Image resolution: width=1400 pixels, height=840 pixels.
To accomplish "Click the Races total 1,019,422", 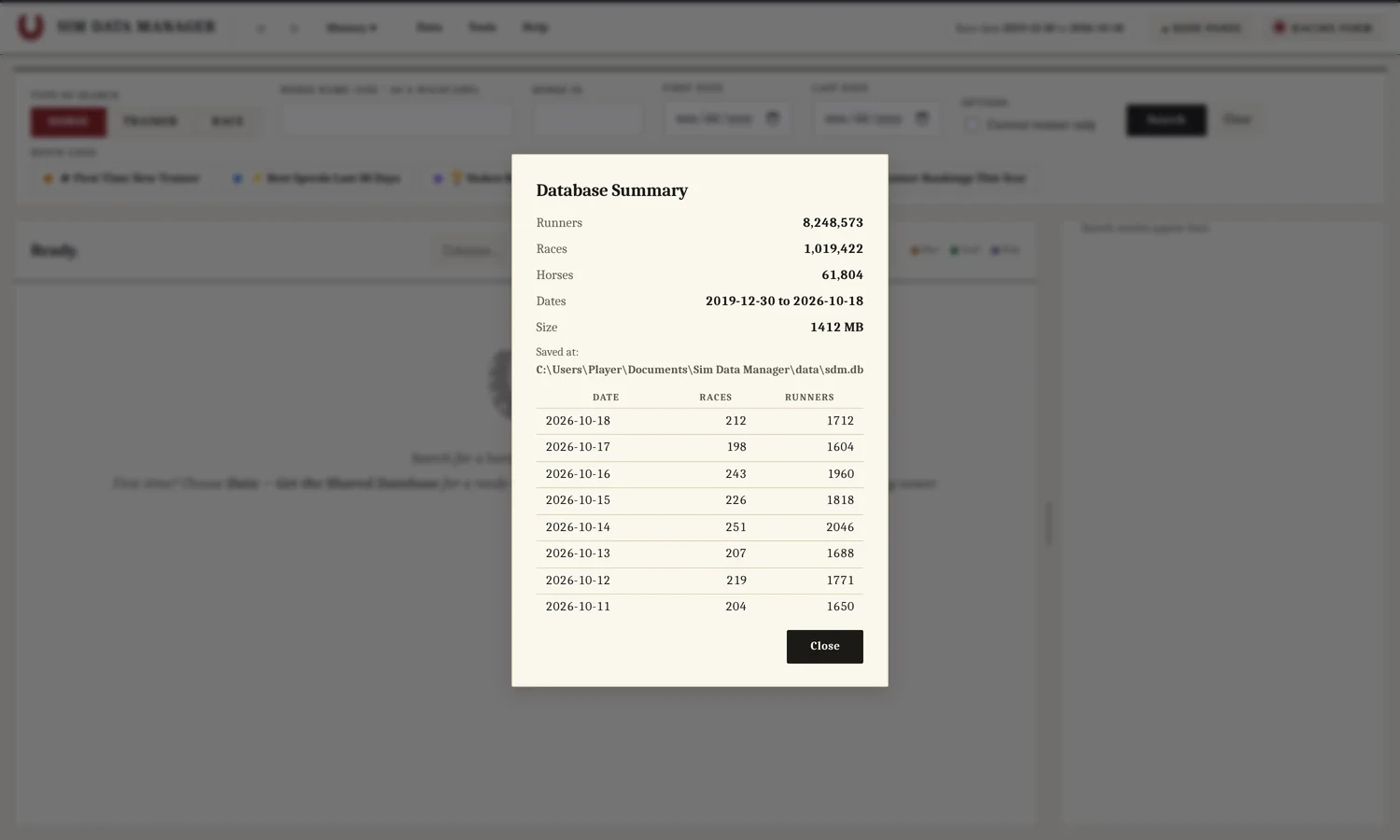I will 833,249.
